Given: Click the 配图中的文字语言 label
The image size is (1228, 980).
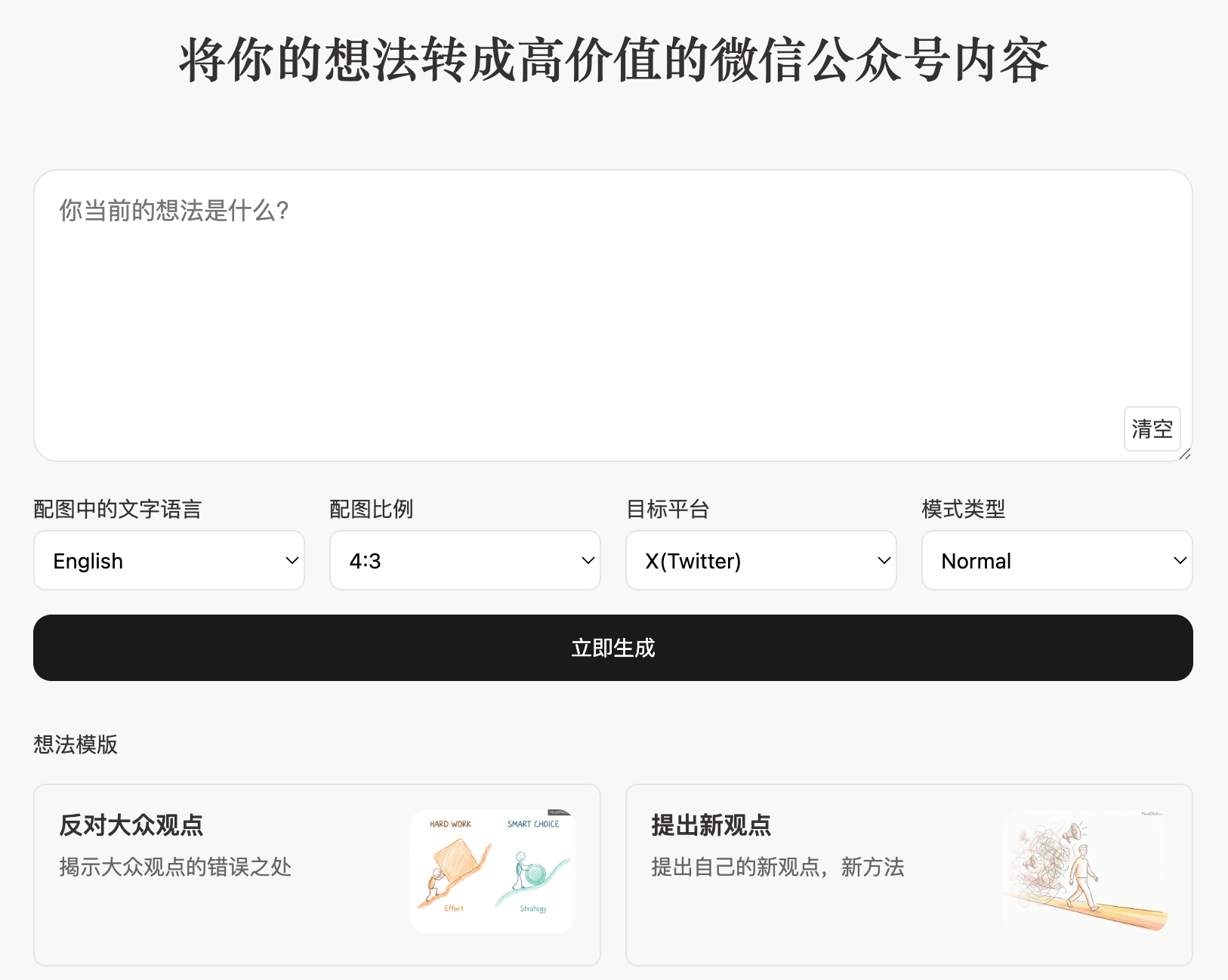Looking at the screenshot, I should coord(118,509).
